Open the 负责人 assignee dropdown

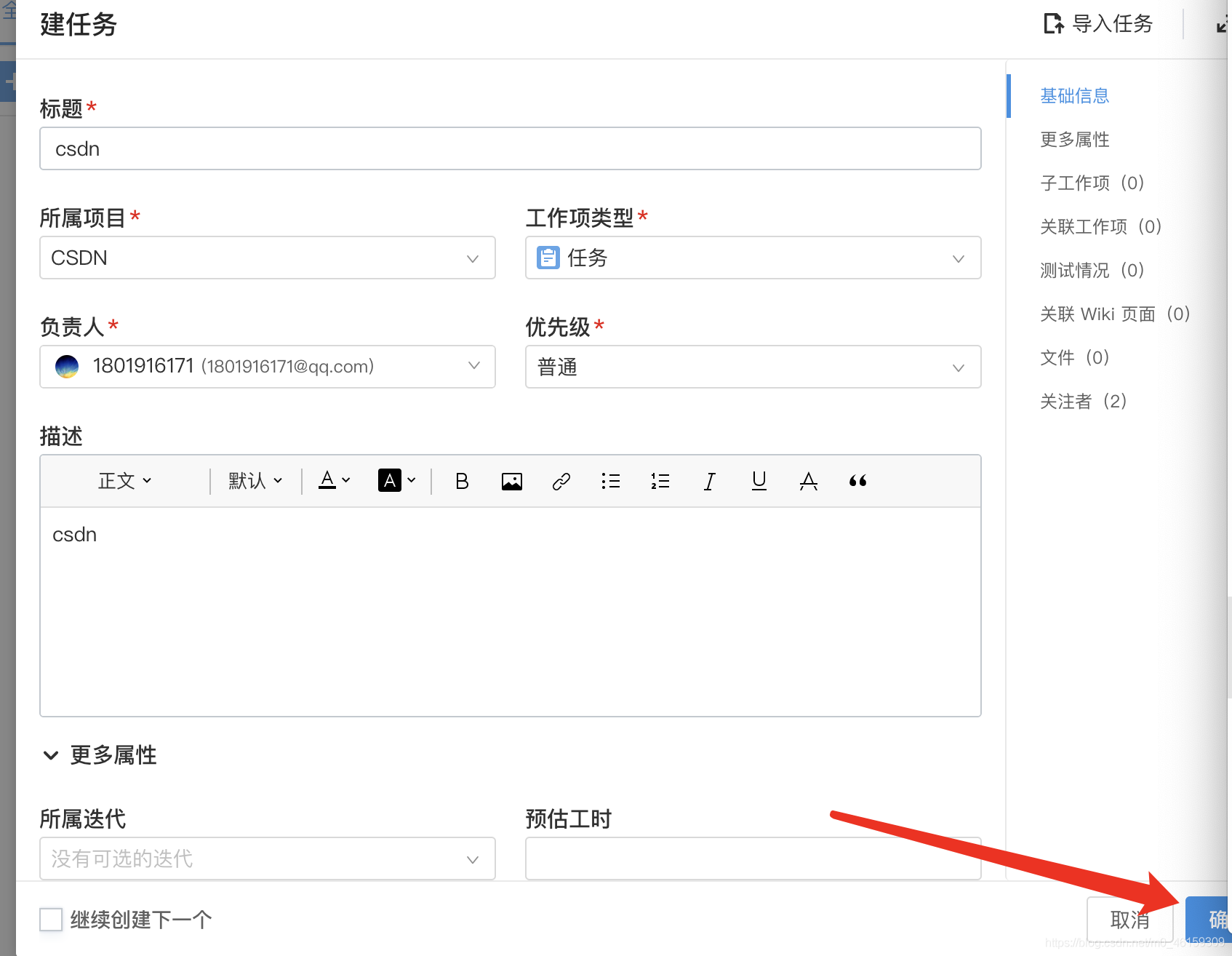tap(268, 367)
